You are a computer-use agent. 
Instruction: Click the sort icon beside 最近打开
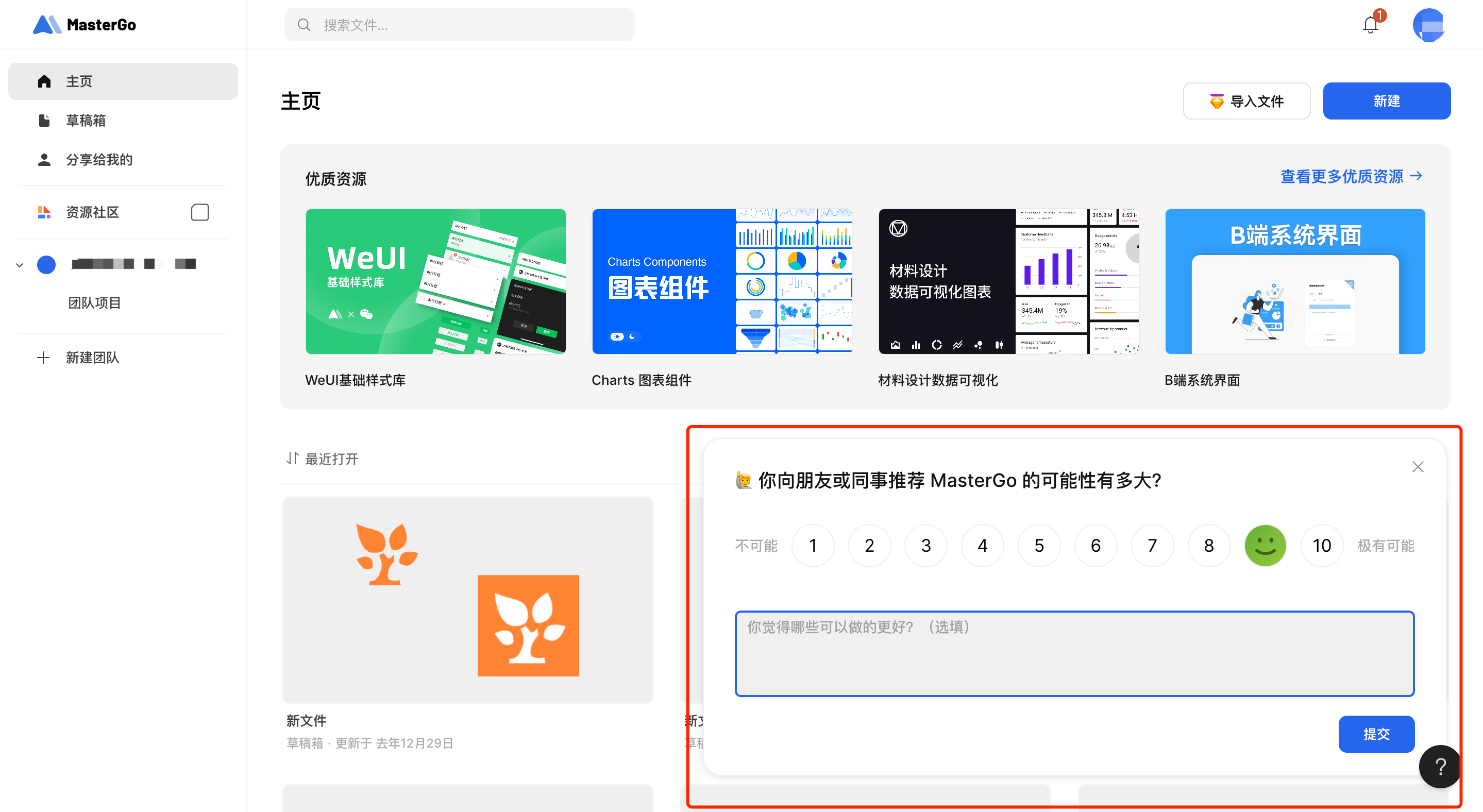pos(293,458)
